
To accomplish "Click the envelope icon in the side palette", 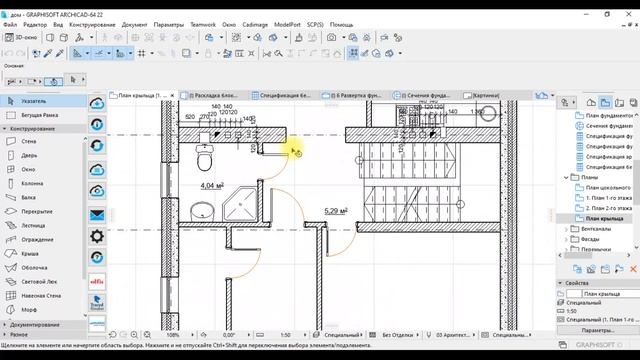I will coord(97,215).
